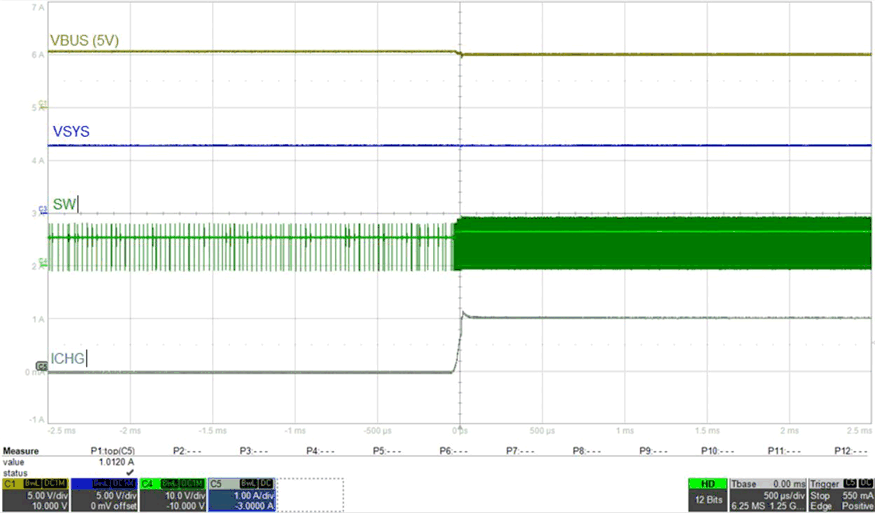Click the empty dashed descriptor slot
This screenshot has height=514, width=876.
[310, 494]
